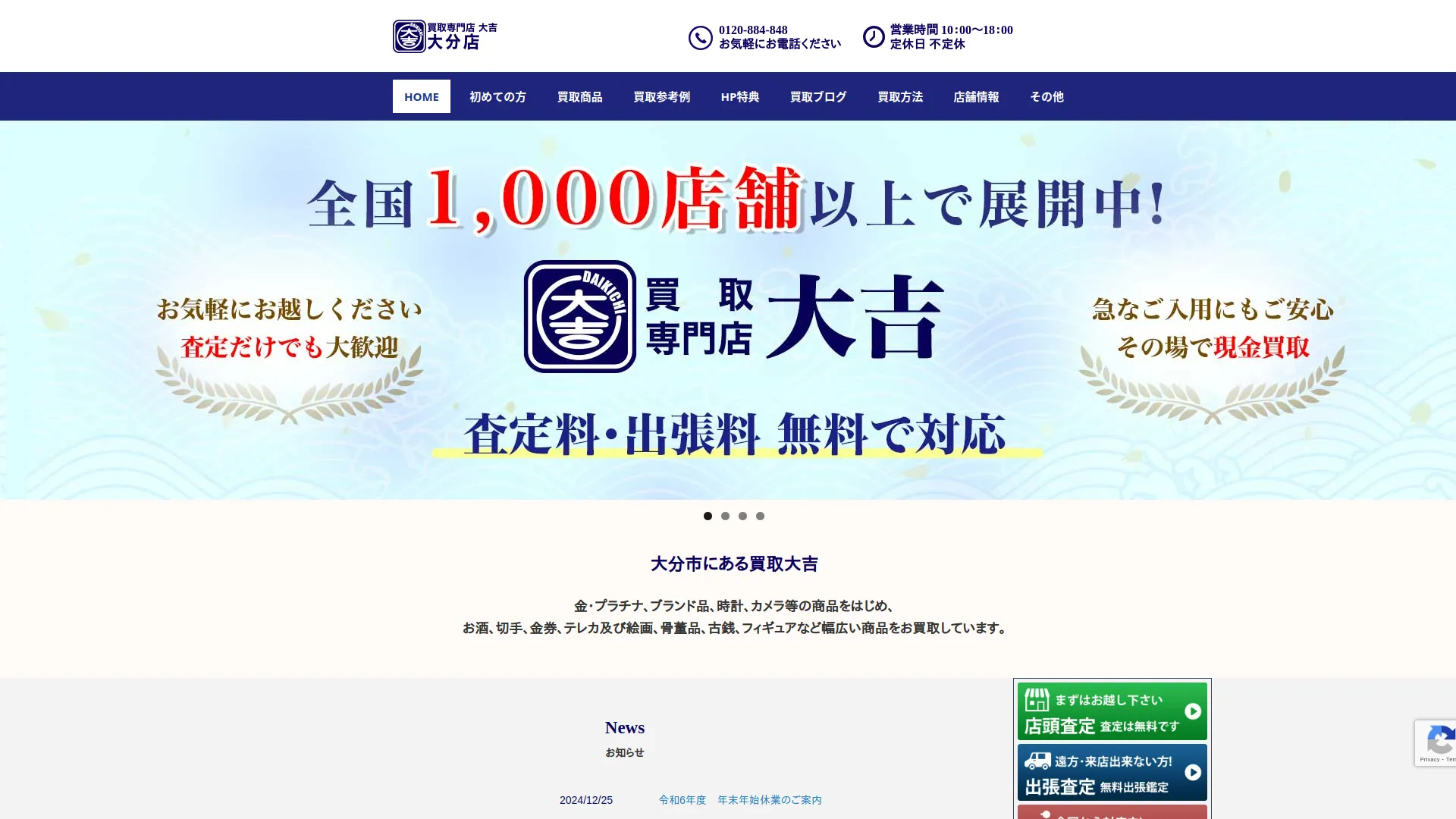Select the second carousel dot

725,516
